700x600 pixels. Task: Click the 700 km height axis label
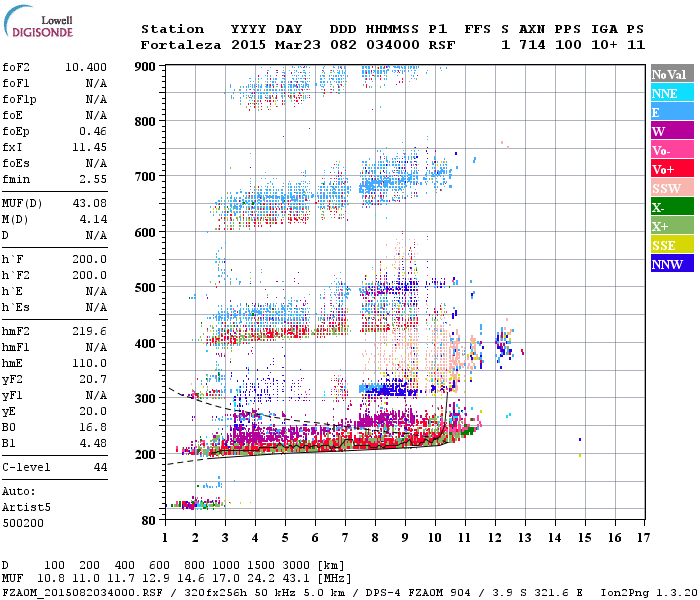pos(145,177)
